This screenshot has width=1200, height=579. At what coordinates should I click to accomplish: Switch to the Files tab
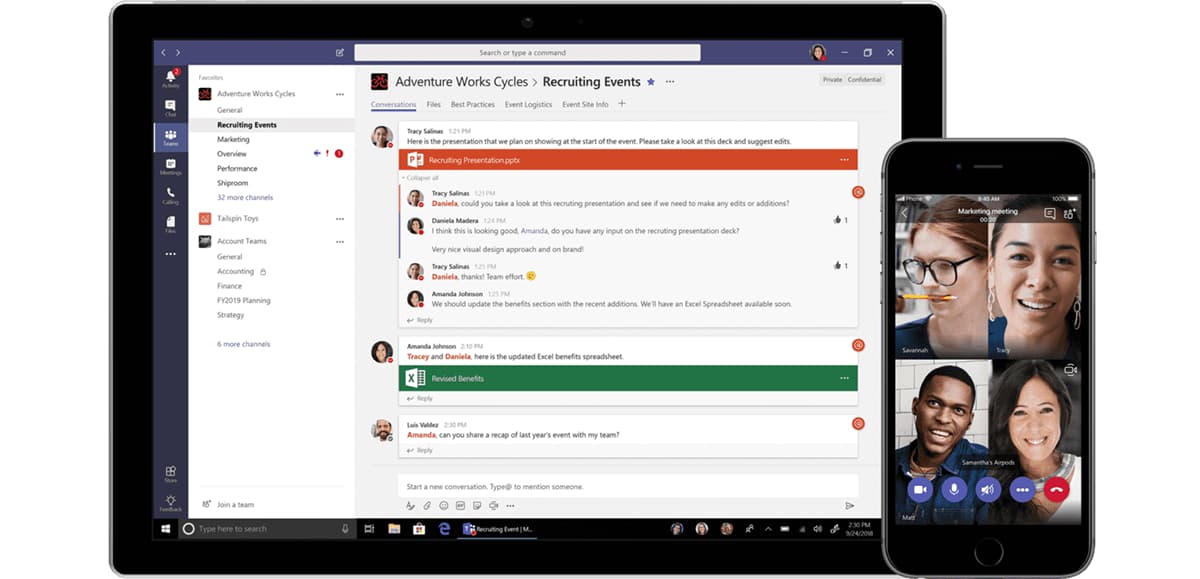click(x=433, y=104)
